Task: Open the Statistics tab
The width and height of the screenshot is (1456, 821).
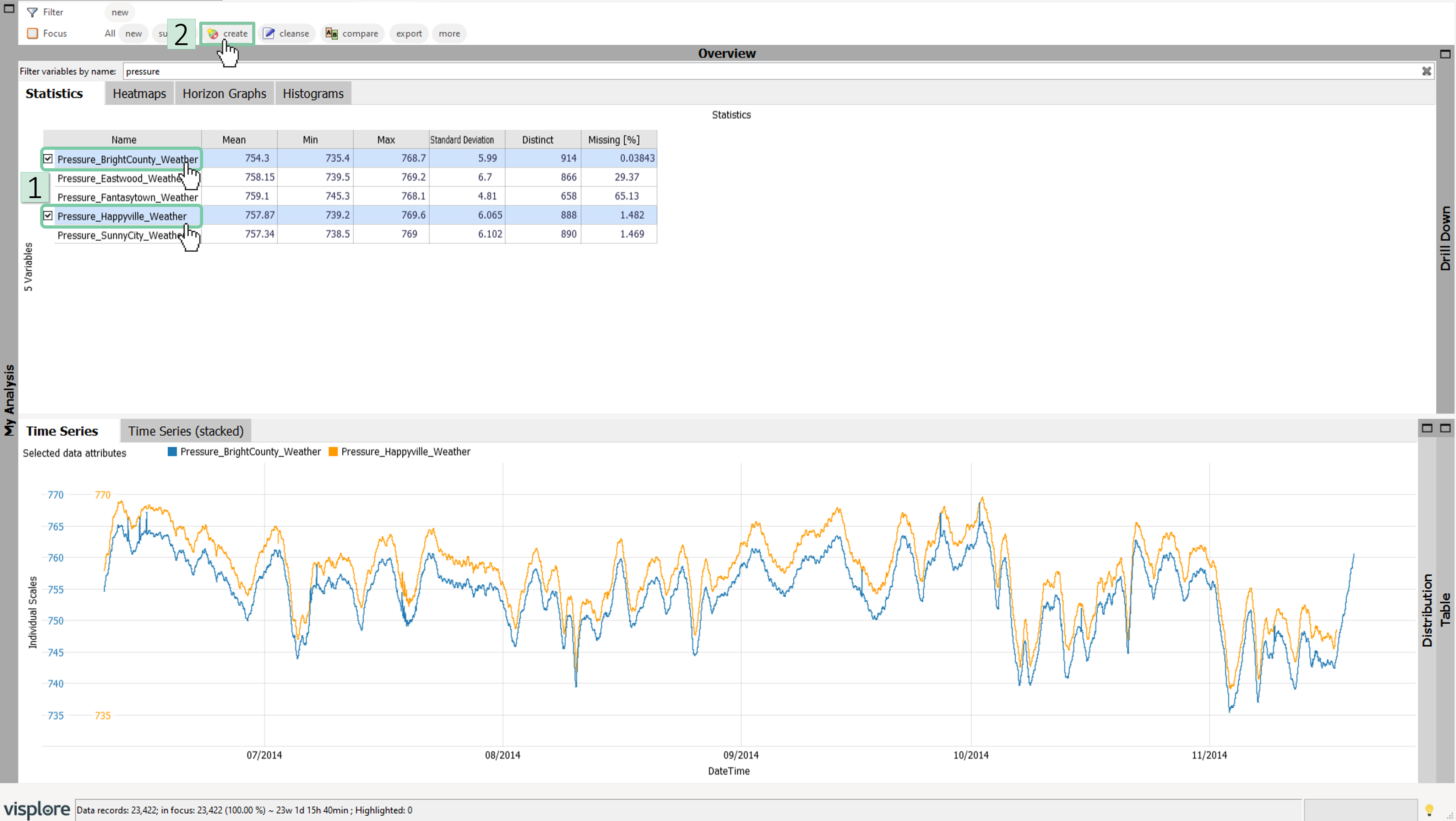Action: point(54,93)
